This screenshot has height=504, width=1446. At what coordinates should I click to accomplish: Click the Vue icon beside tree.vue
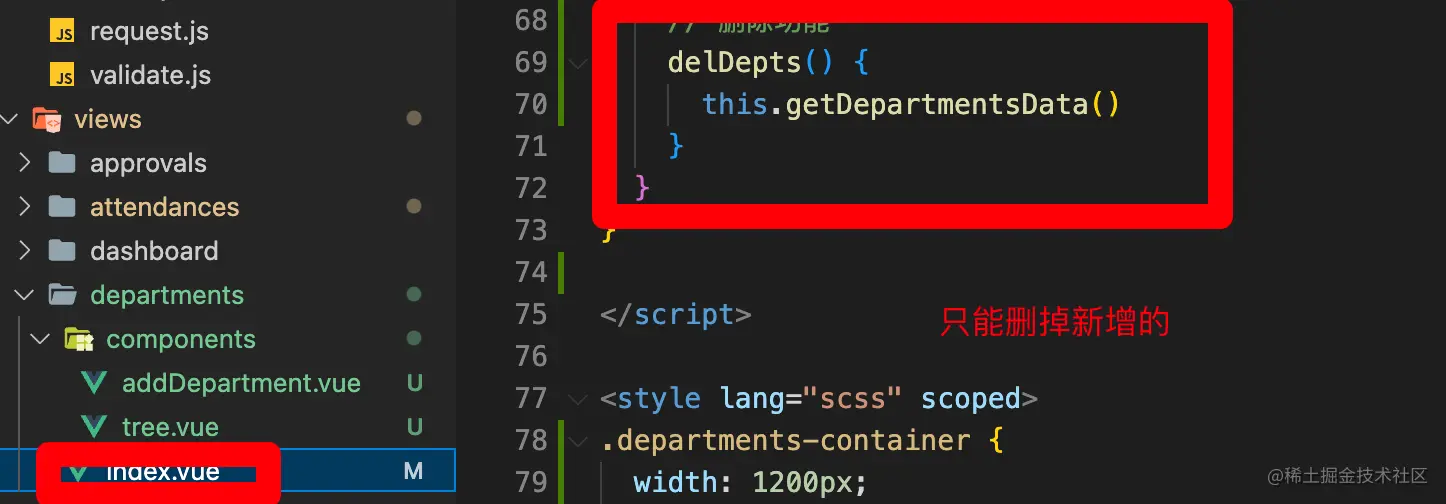point(94,427)
